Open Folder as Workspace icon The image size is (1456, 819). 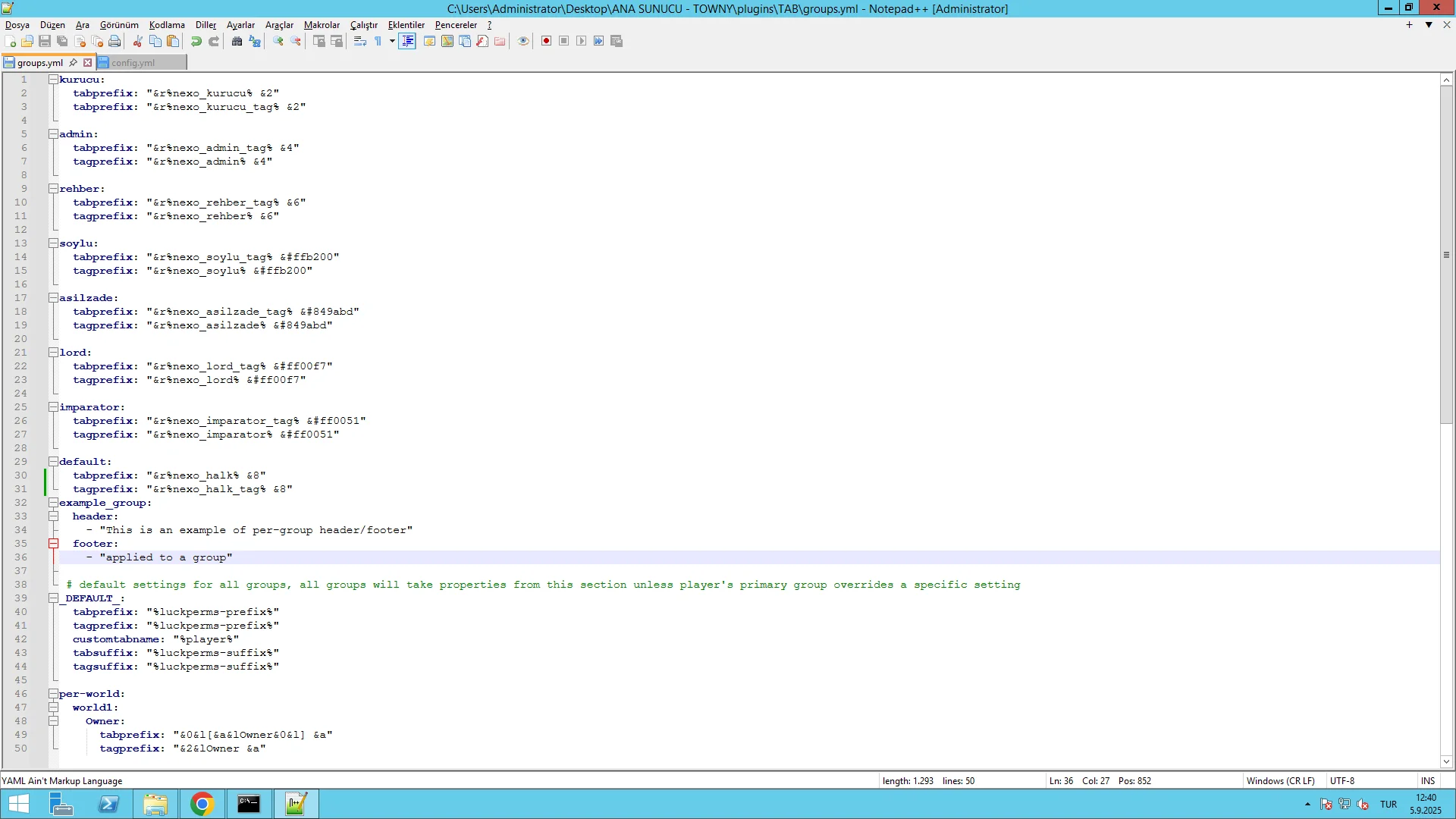[500, 41]
